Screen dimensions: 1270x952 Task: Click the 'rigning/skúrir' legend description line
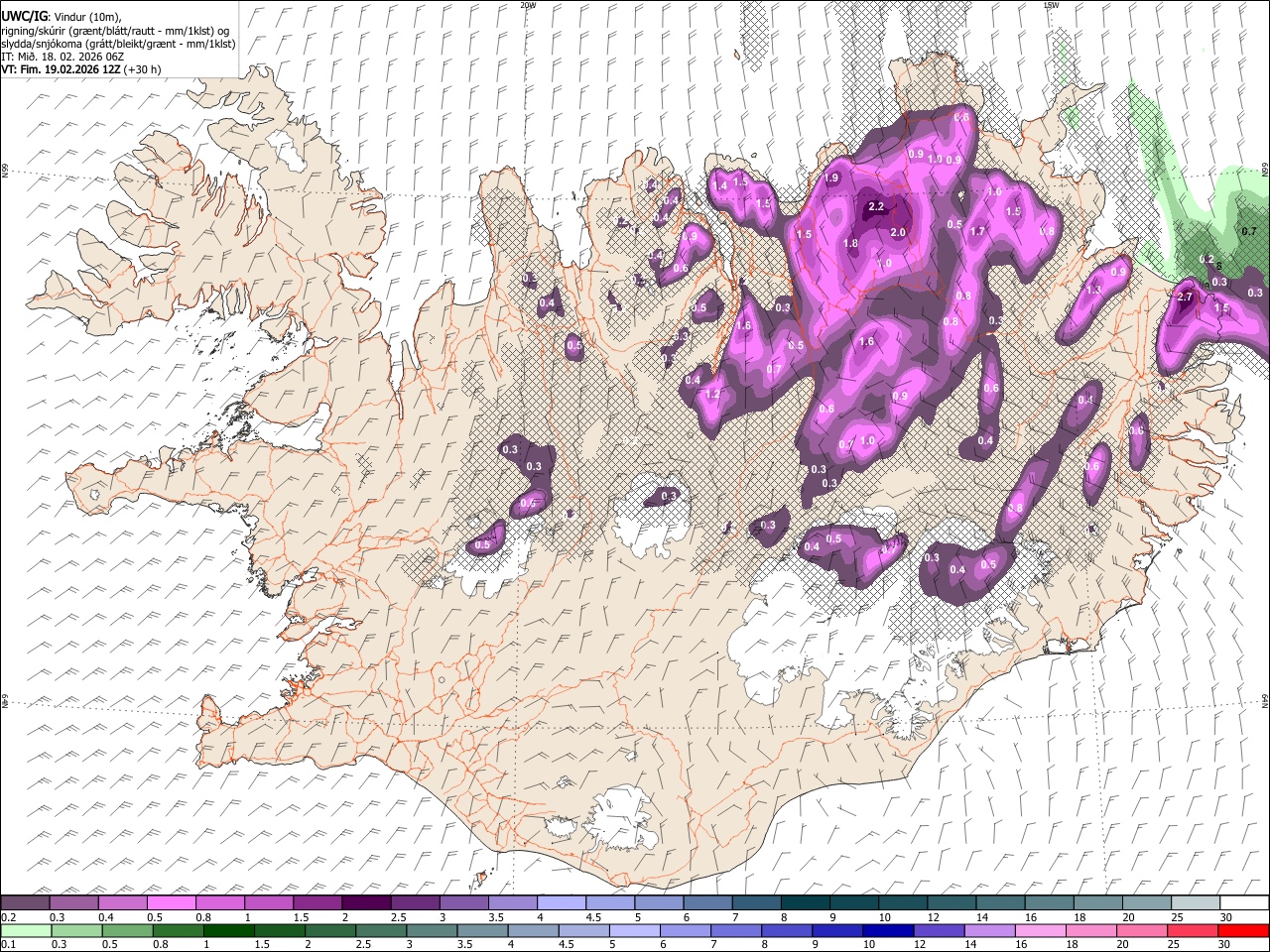point(116,30)
